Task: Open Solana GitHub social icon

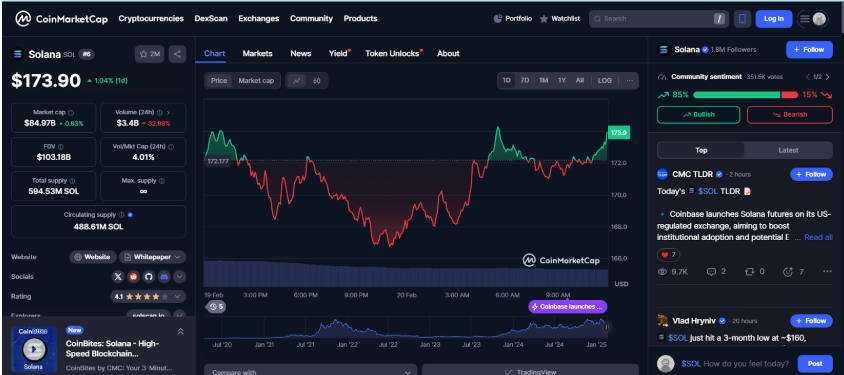Action: [149, 277]
